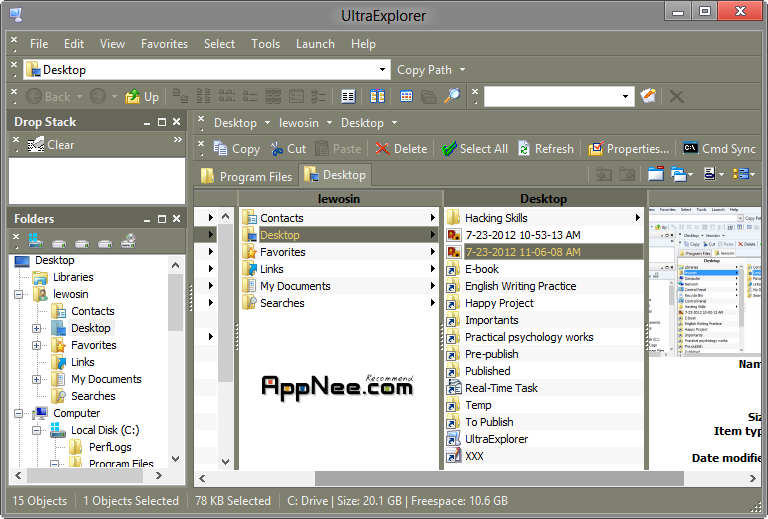Select Libraries in the Folders tree
Viewport: 768px width, 519px height.
73,277
